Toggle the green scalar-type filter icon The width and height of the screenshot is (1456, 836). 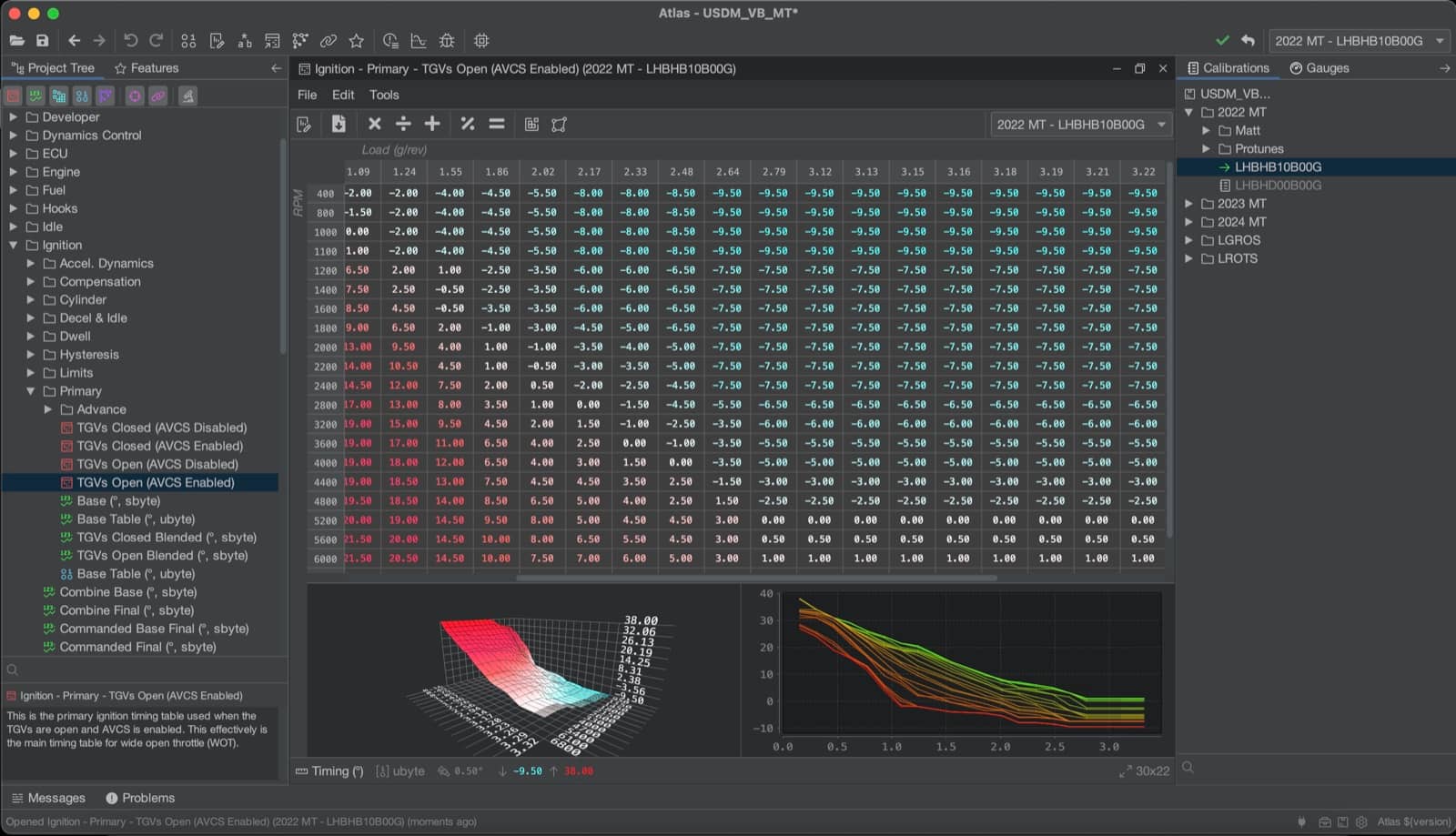(35, 96)
